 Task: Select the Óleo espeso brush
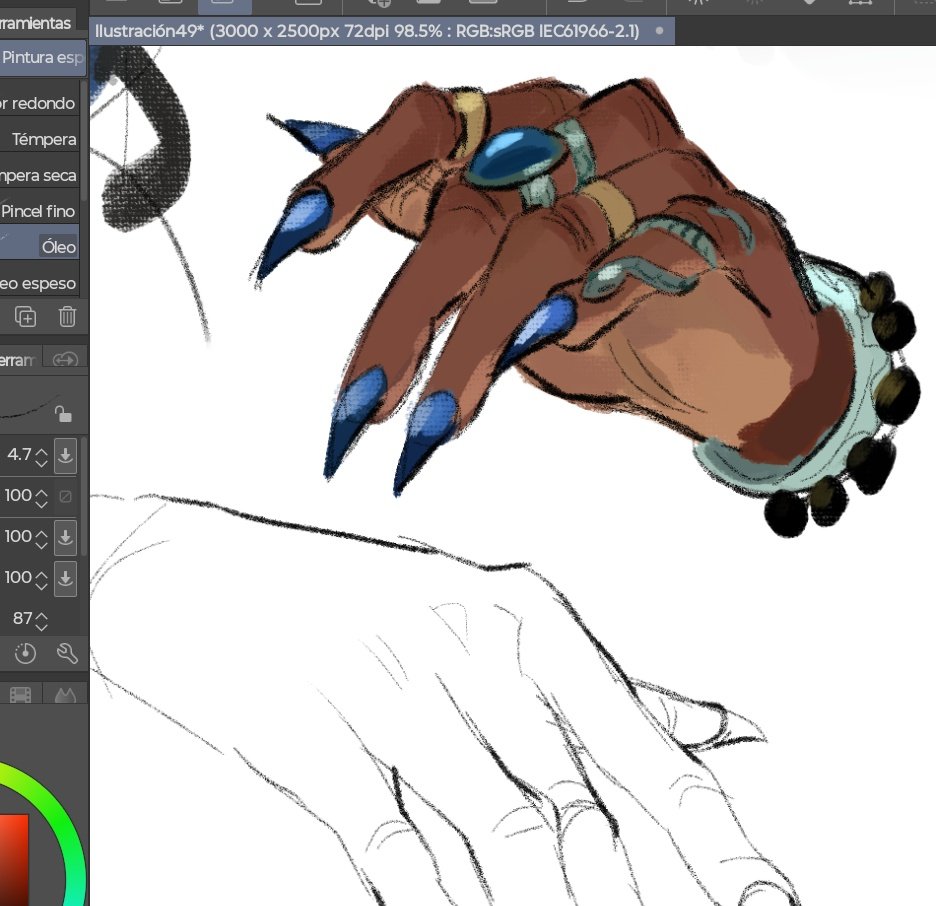coord(39,283)
